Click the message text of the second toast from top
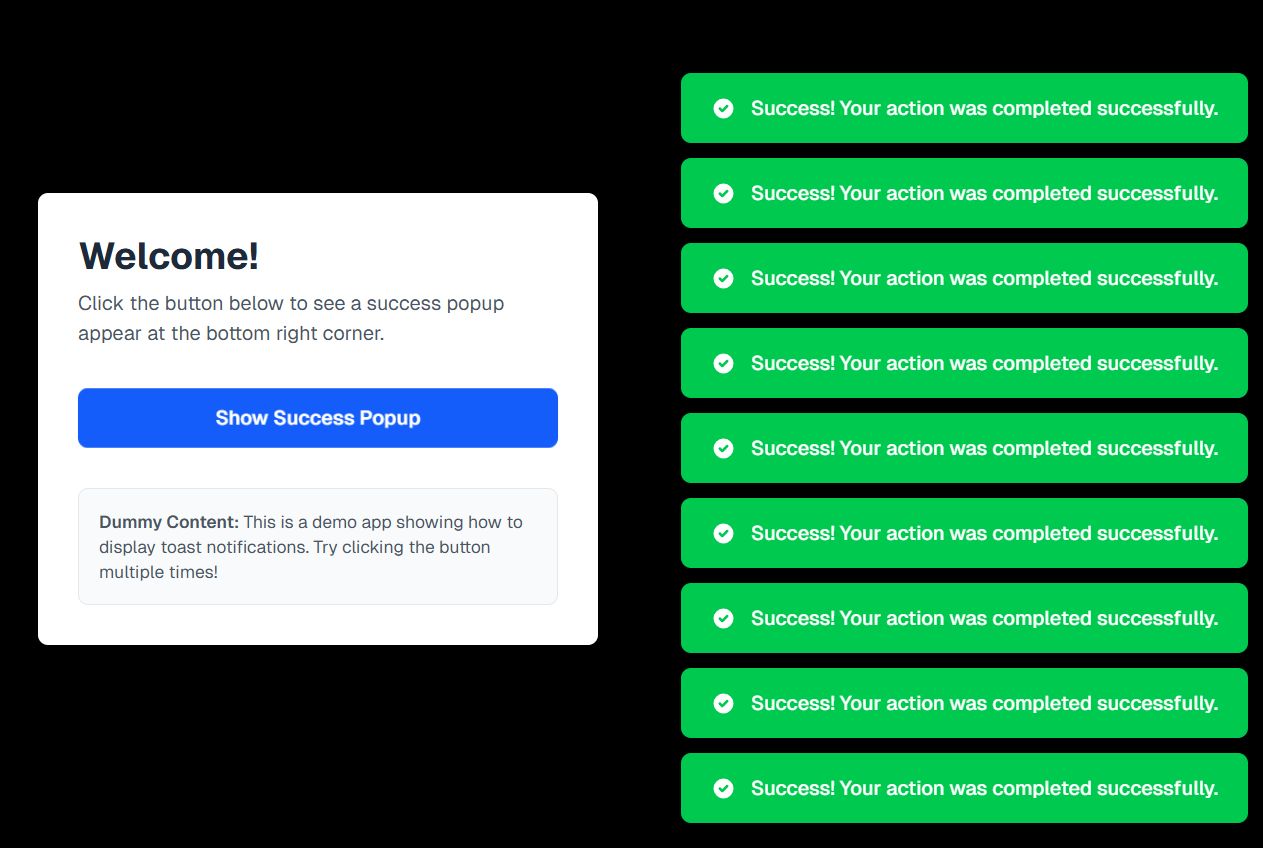This screenshot has height=848, width=1263. coord(984,193)
